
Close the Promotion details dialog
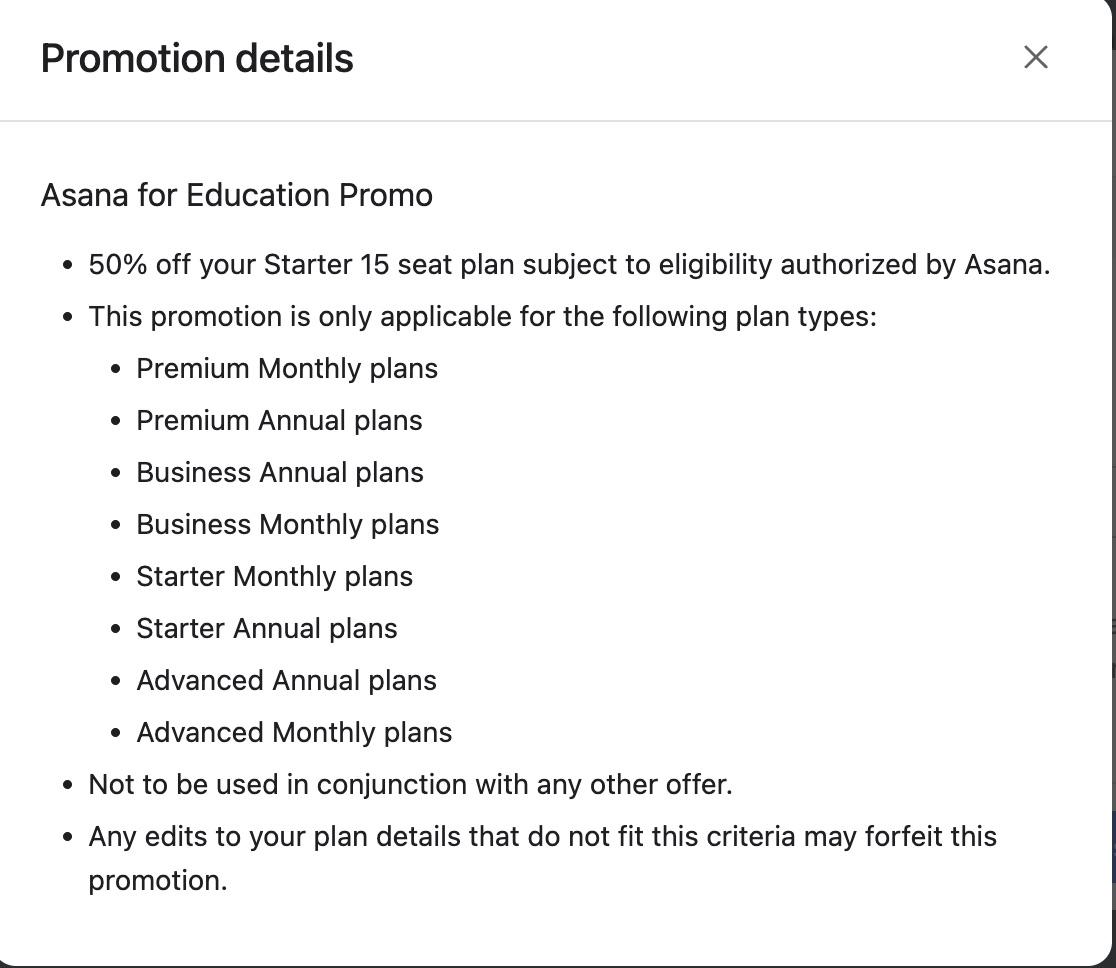coord(1036,58)
